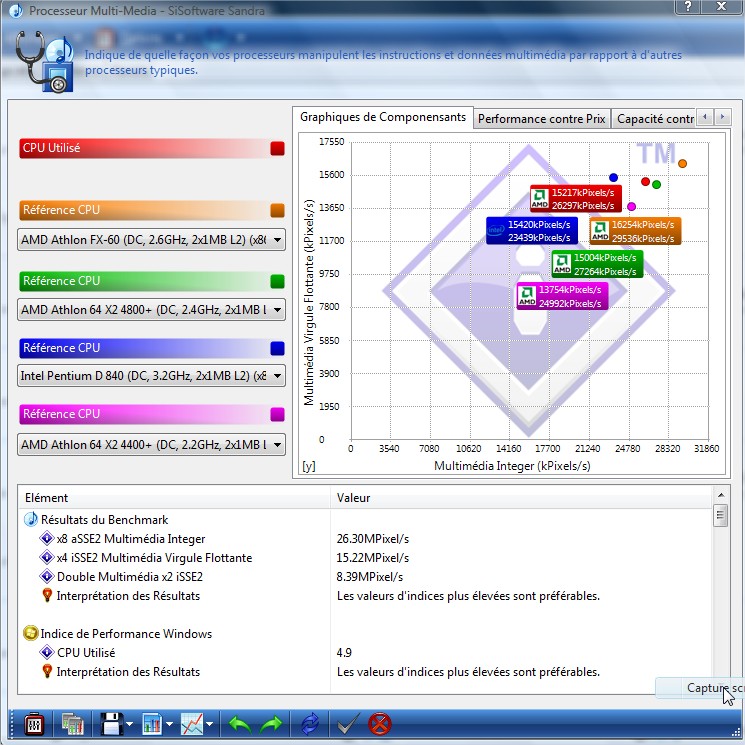Click the Valeur column header

point(521,497)
